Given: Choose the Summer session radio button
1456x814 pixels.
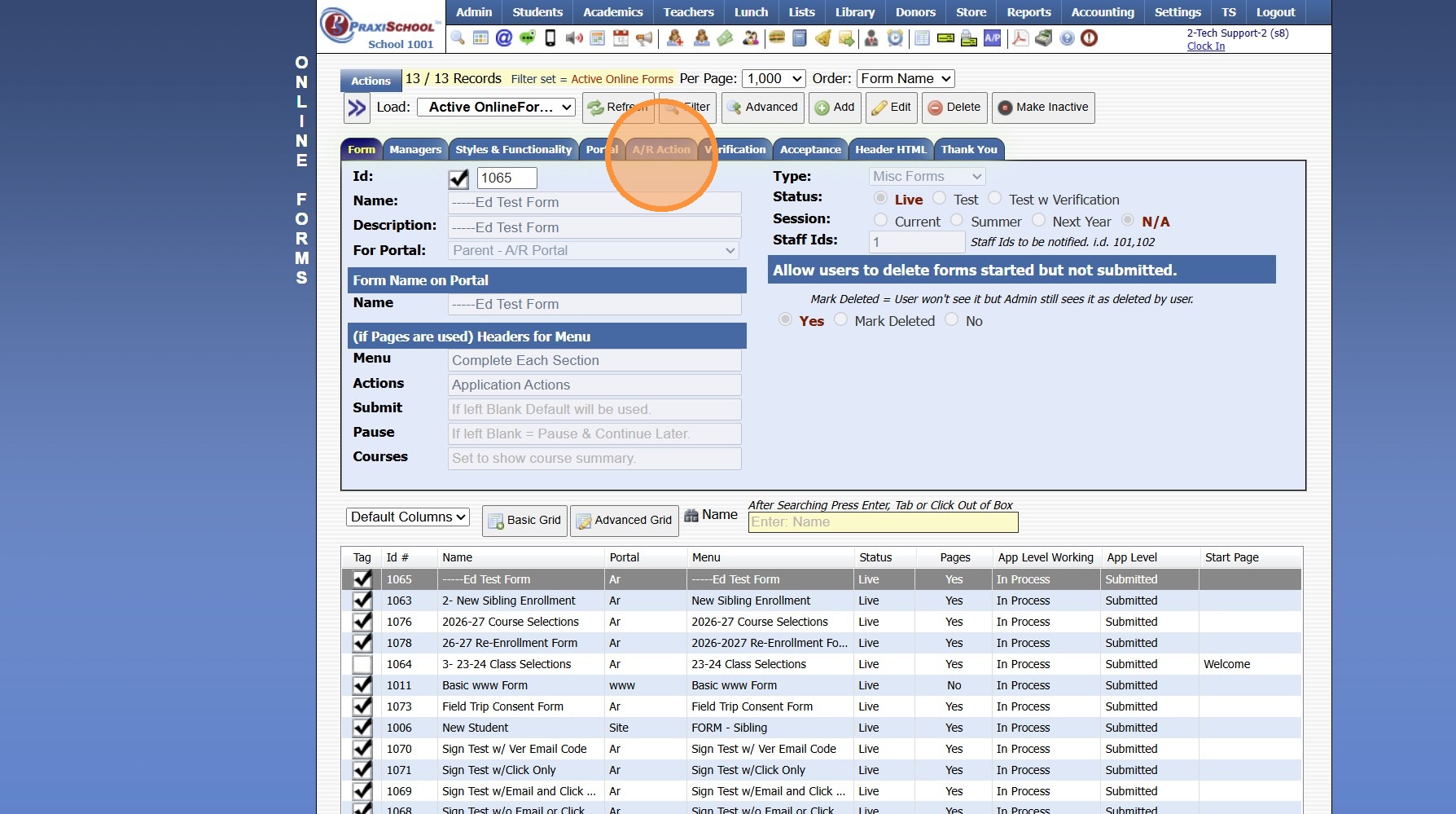Looking at the screenshot, I should [x=958, y=221].
